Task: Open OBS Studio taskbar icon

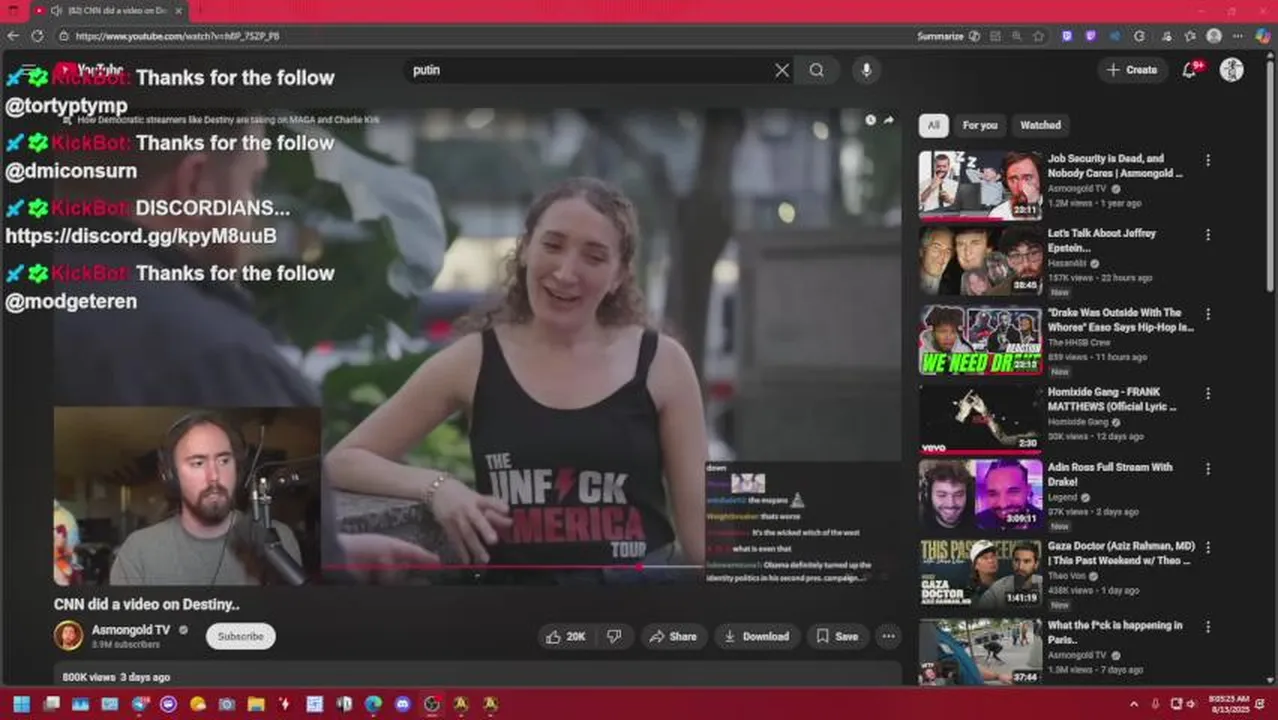Action: pos(432,704)
